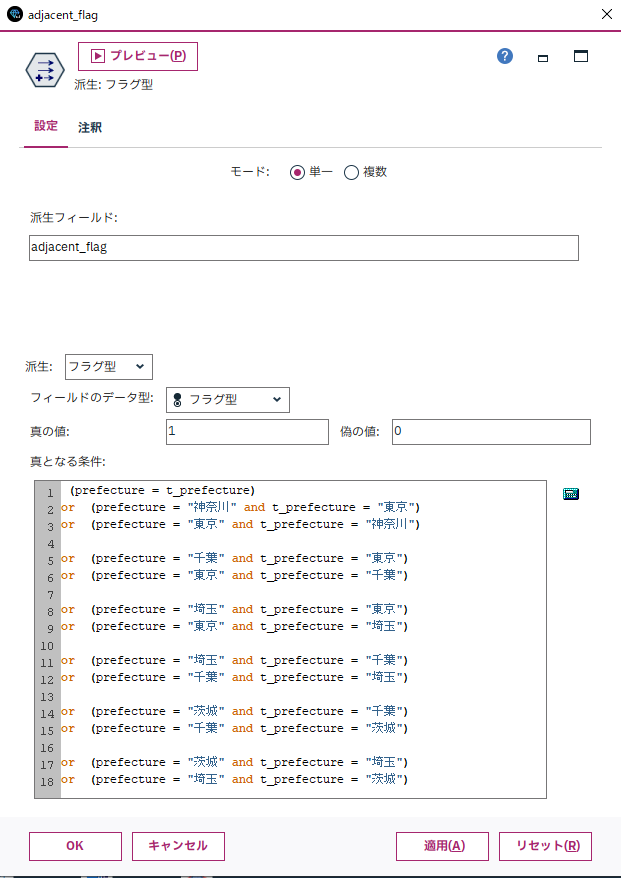Click the "神奈川" string on line 2
The image size is (621, 878).
pyautogui.click(x=213, y=507)
